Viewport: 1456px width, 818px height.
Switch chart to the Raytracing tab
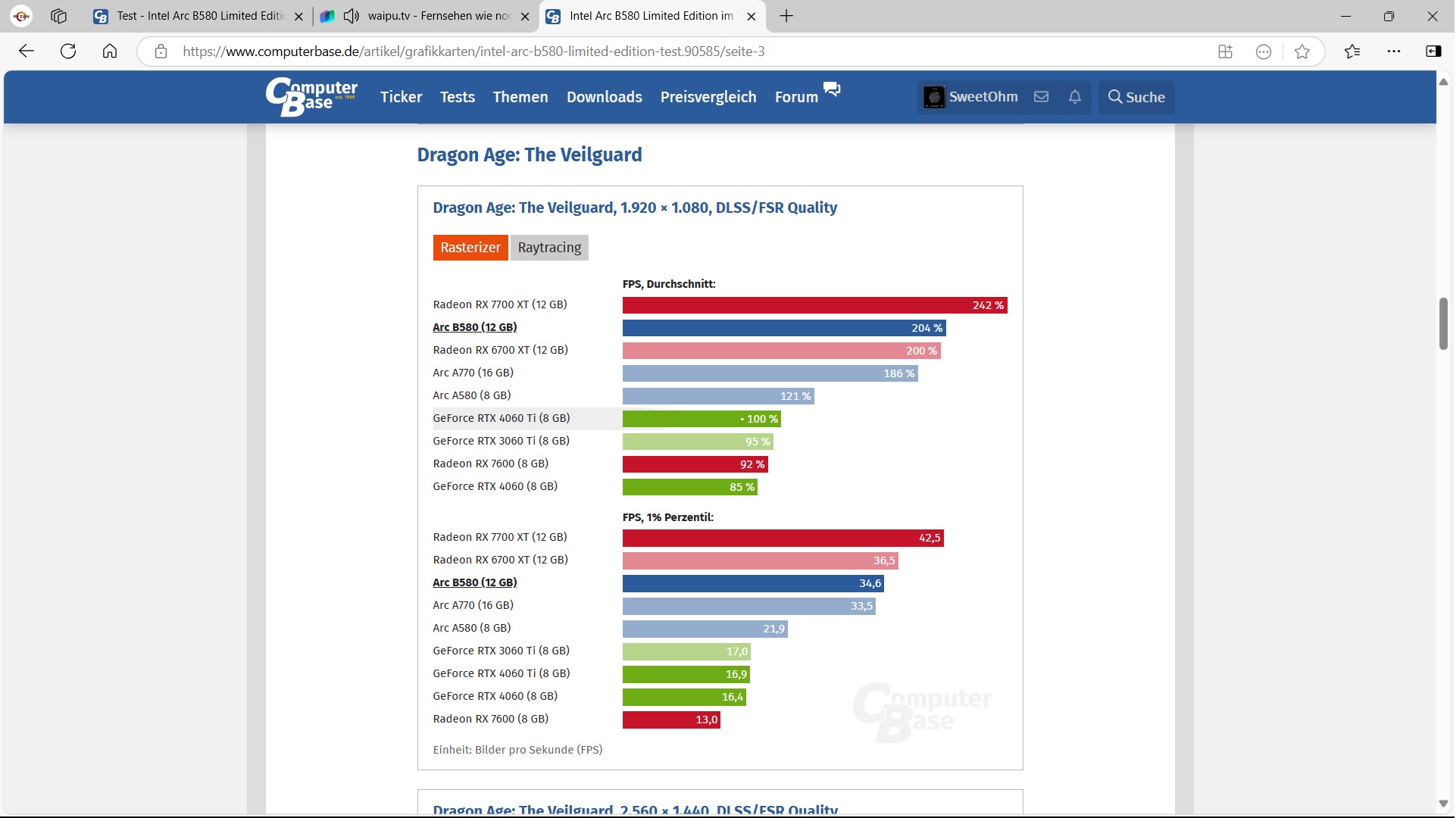549,248
